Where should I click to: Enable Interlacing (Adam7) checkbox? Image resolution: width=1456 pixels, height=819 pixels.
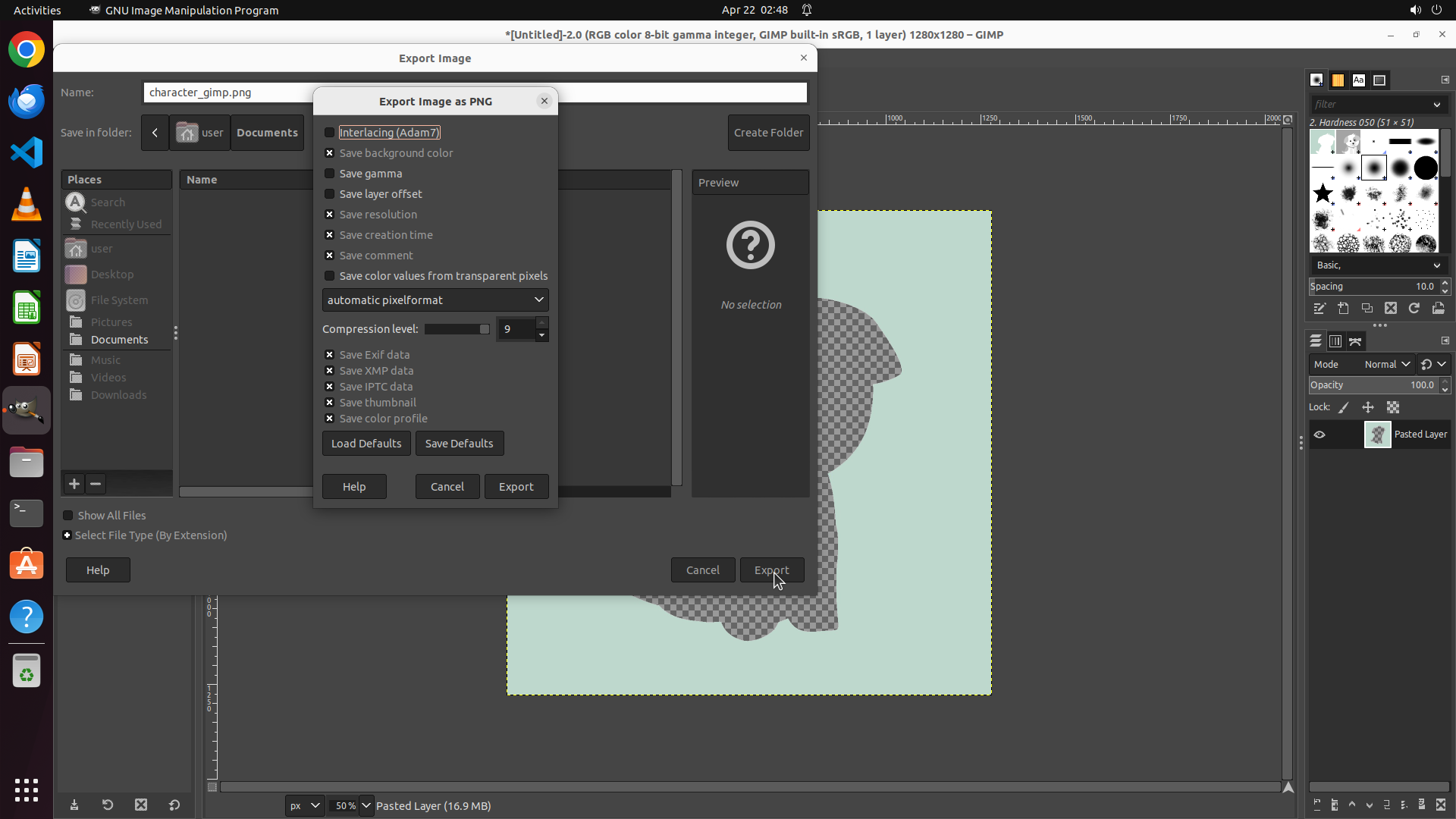coord(330,133)
